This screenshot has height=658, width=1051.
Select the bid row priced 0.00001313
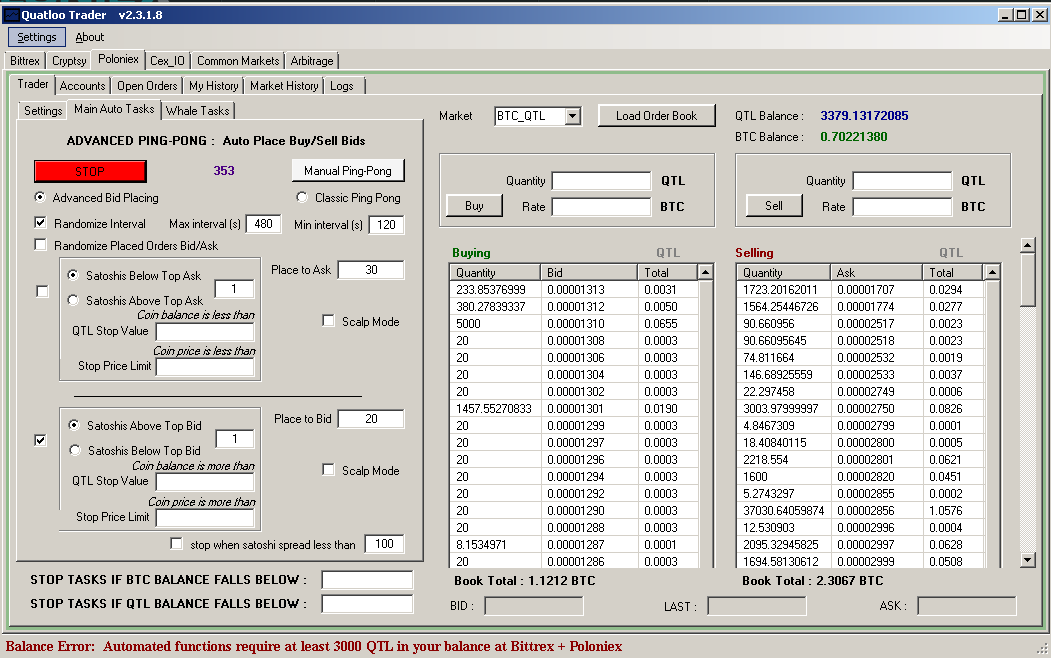click(x=574, y=290)
